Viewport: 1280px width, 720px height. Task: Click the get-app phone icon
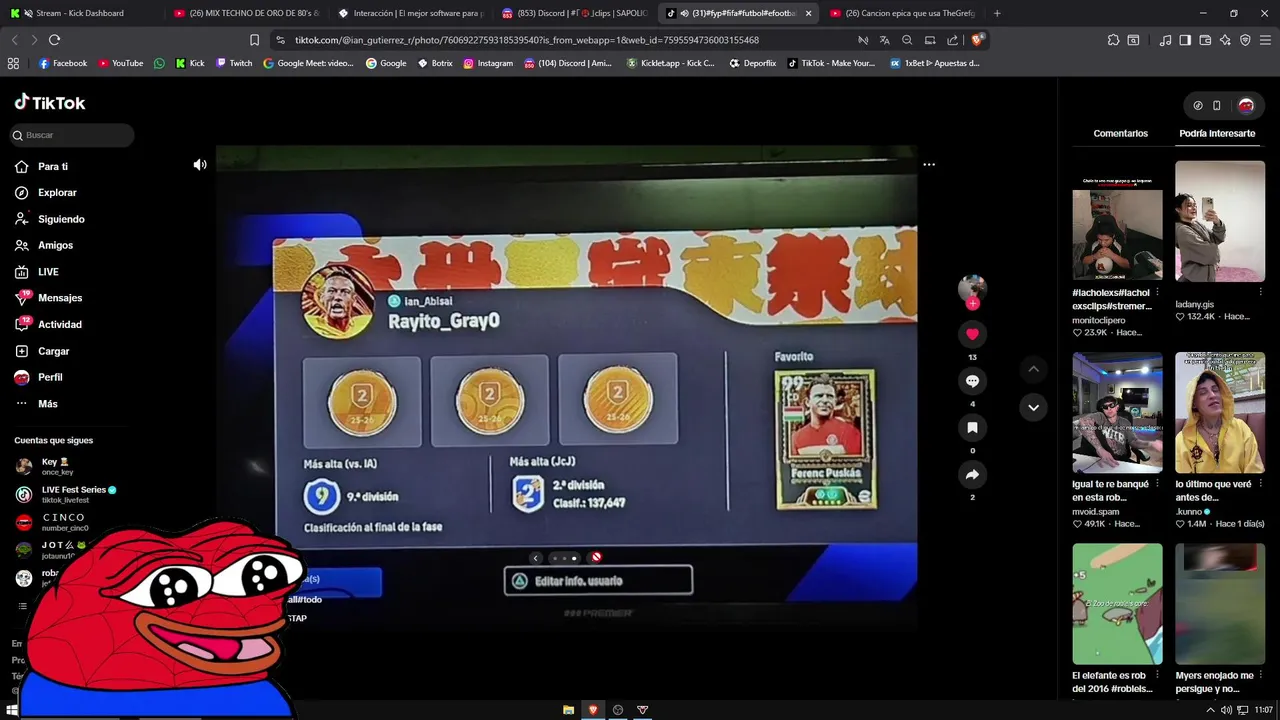pos(1217,105)
